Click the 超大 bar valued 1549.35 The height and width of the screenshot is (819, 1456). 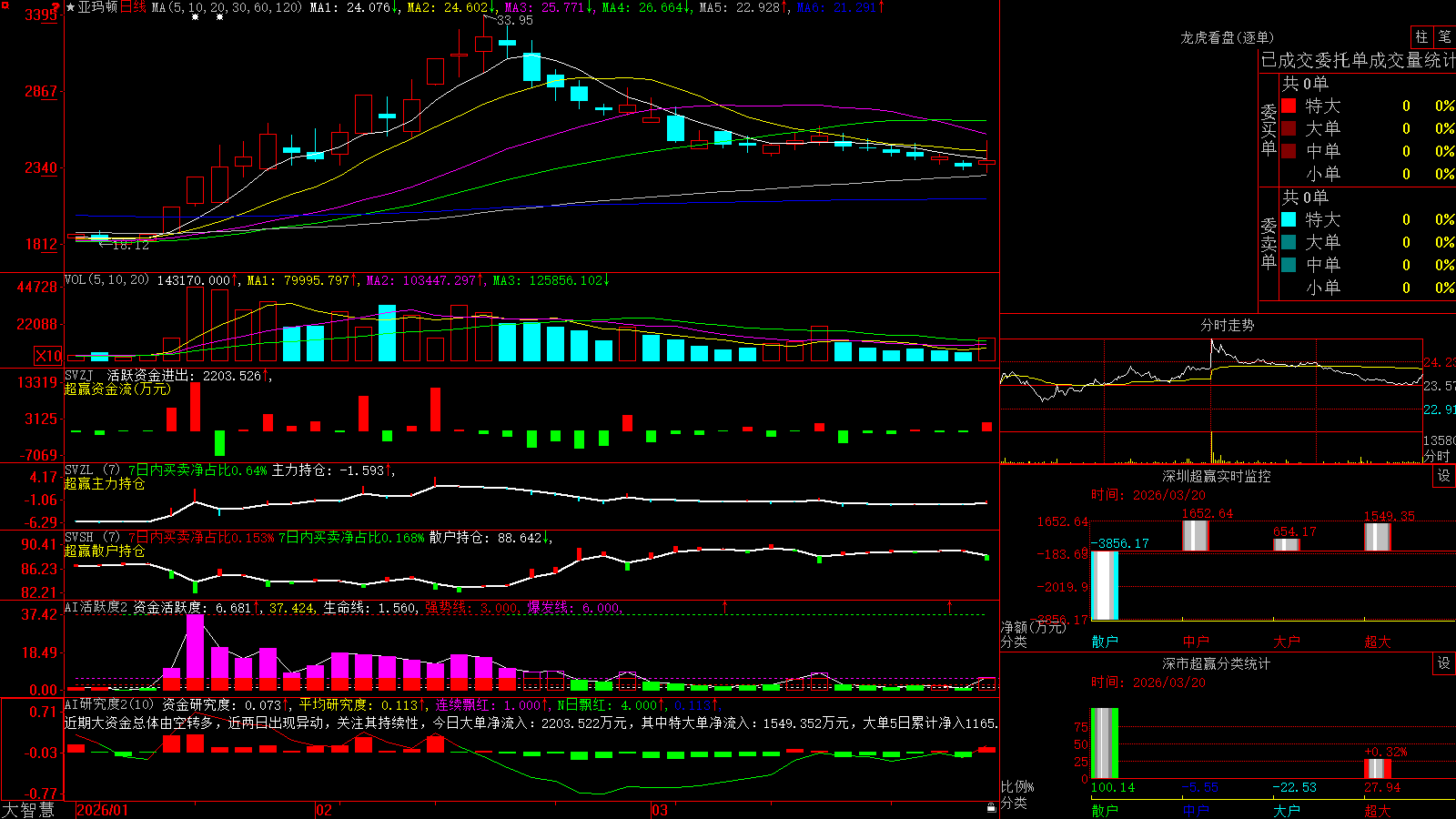point(1378,537)
